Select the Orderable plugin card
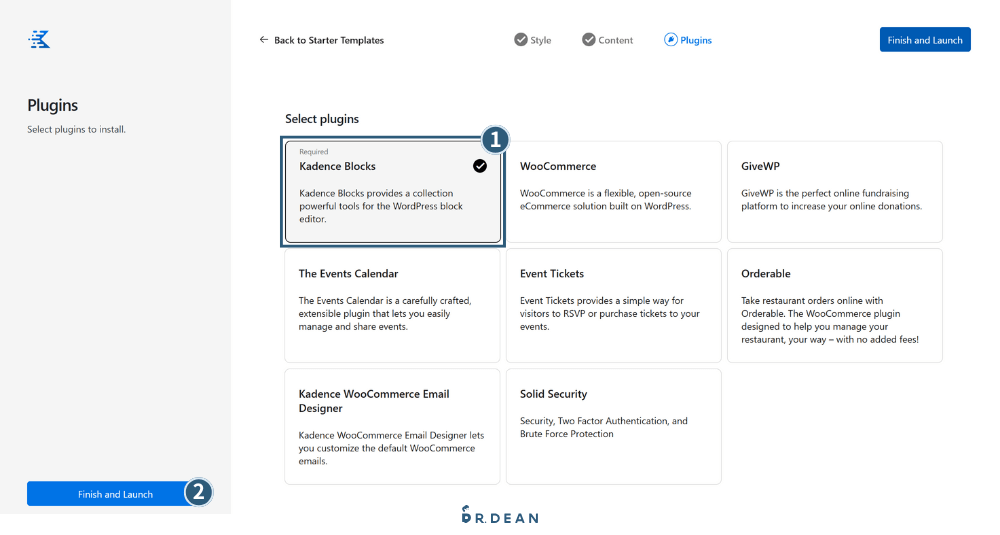Image resolution: width=1000 pixels, height=535 pixels. click(835, 305)
